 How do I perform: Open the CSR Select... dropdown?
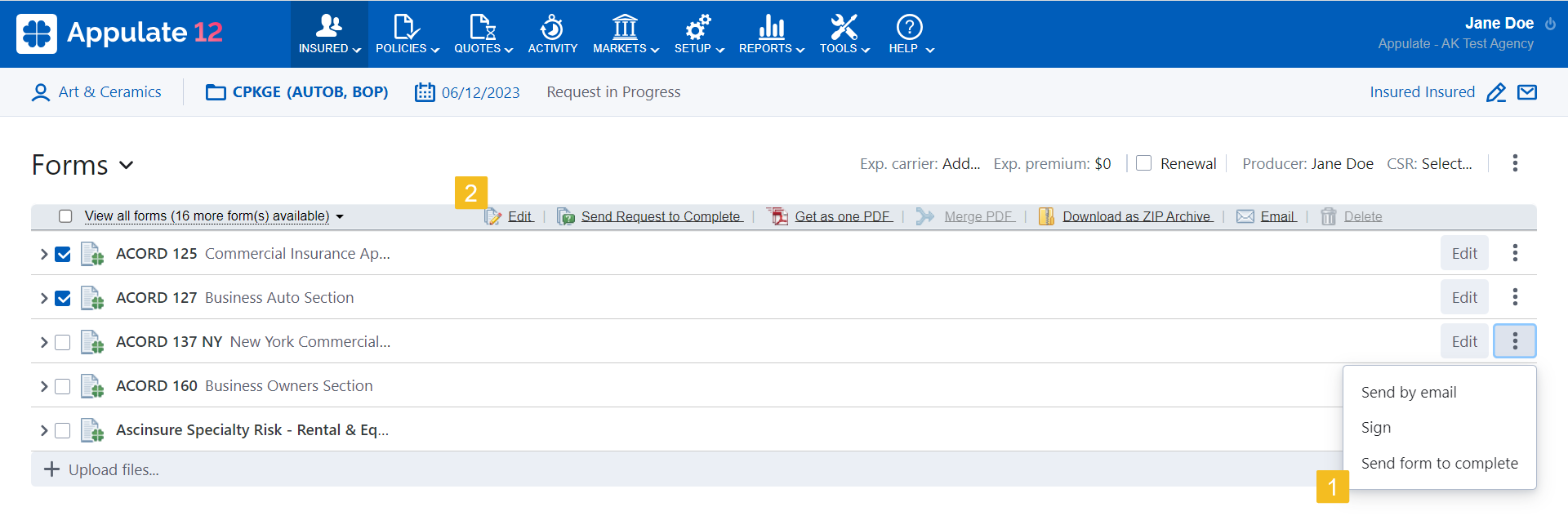(x=1446, y=164)
